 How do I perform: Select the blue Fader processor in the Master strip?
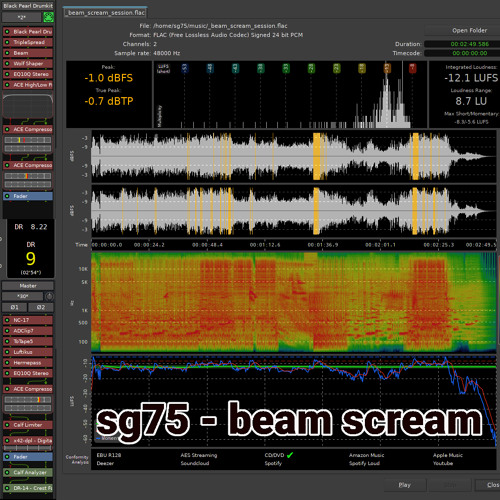pyautogui.click(x=28, y=457)
